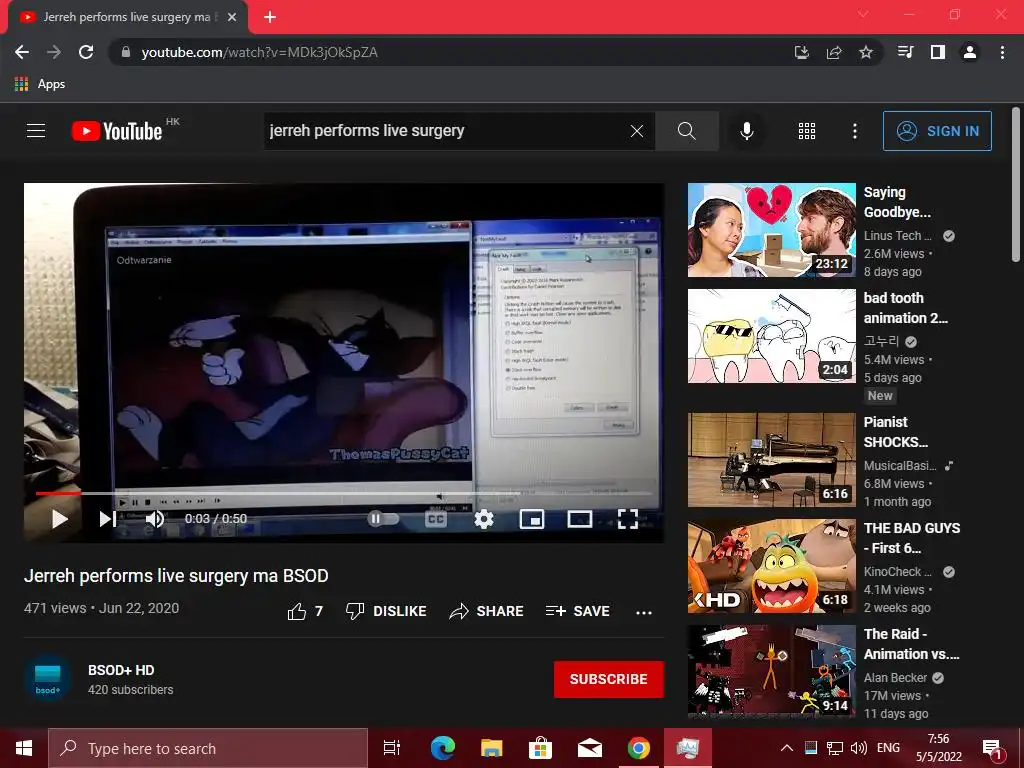Toggle Chrome side panel
This screenshot has width=1024, height=768.
[x=938, y=52]
